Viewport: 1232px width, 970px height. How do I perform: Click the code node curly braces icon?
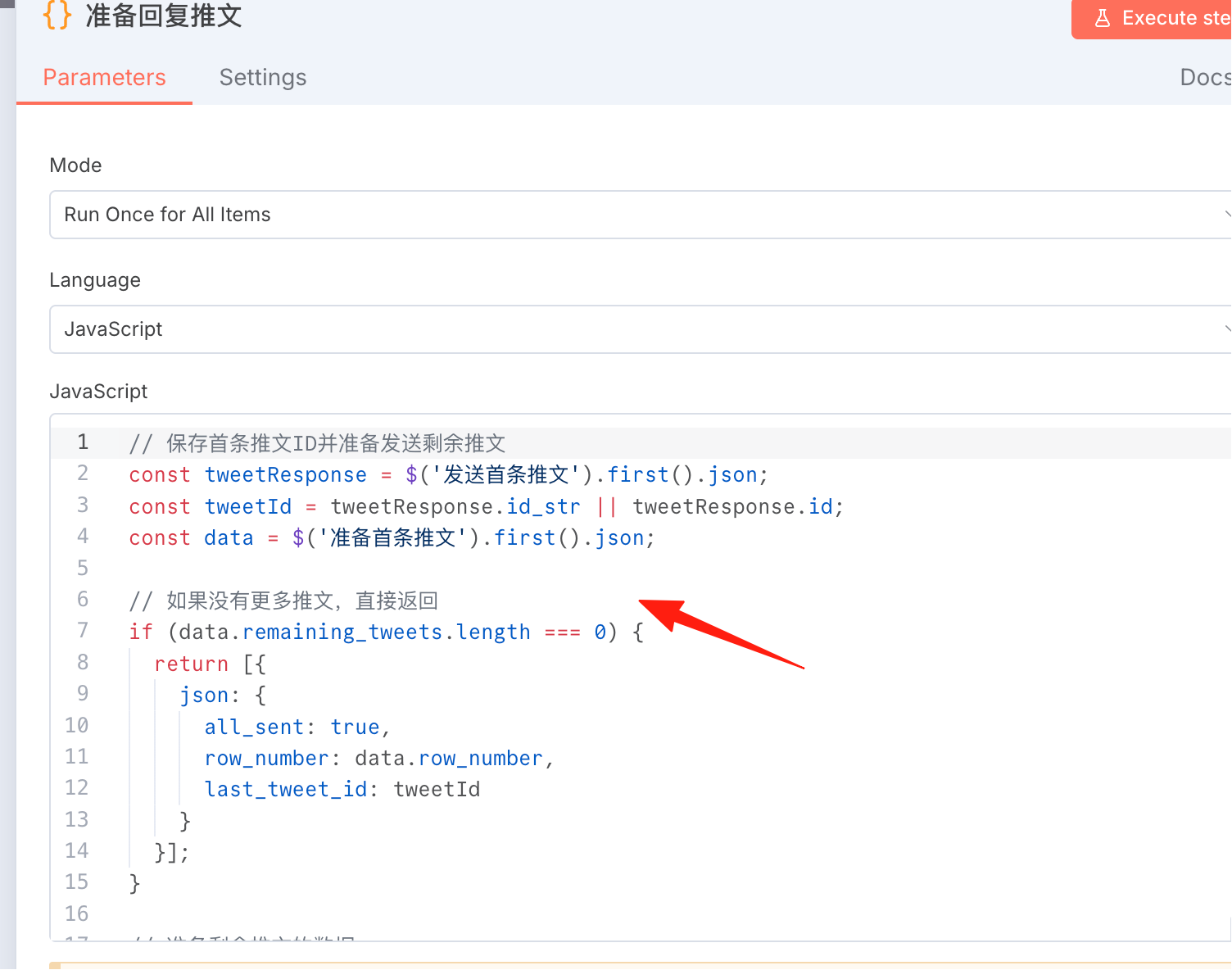pos(57,15)
